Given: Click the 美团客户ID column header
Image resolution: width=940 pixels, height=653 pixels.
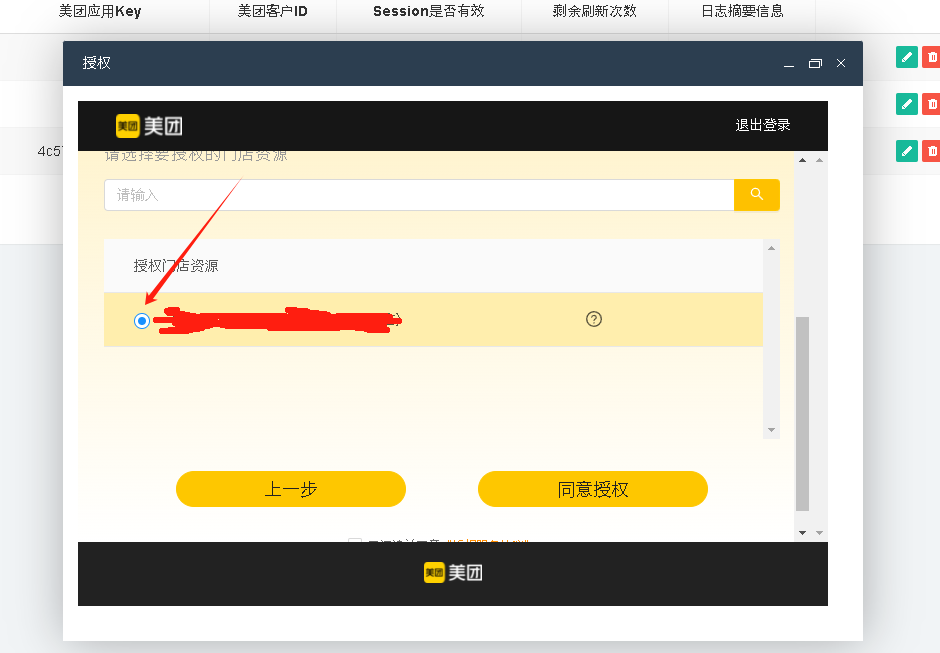Looking at the screenshot, I should coord(273,11).
